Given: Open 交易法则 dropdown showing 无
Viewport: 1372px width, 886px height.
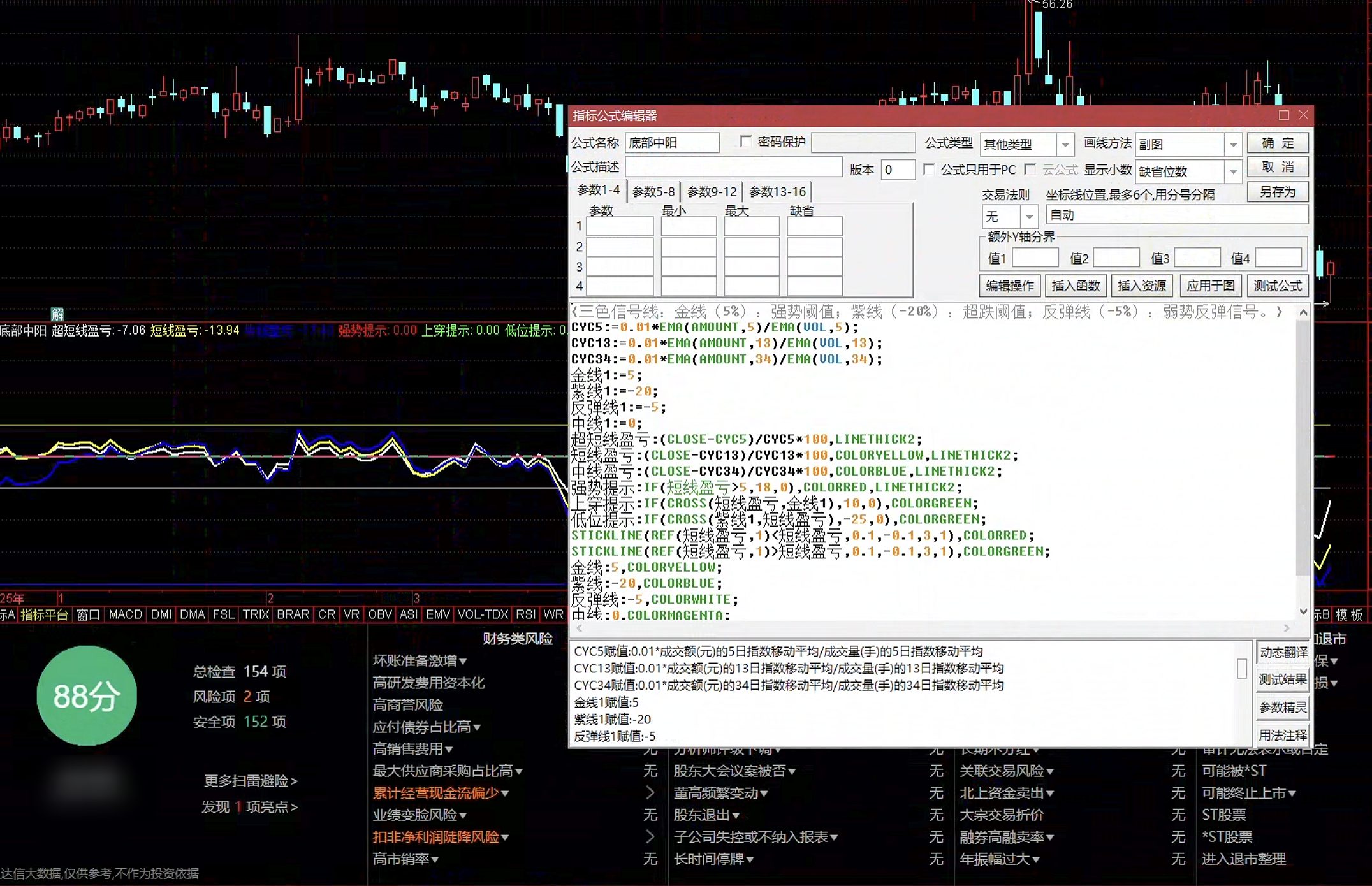Looking at the screenshot, I should [1029, 217].
